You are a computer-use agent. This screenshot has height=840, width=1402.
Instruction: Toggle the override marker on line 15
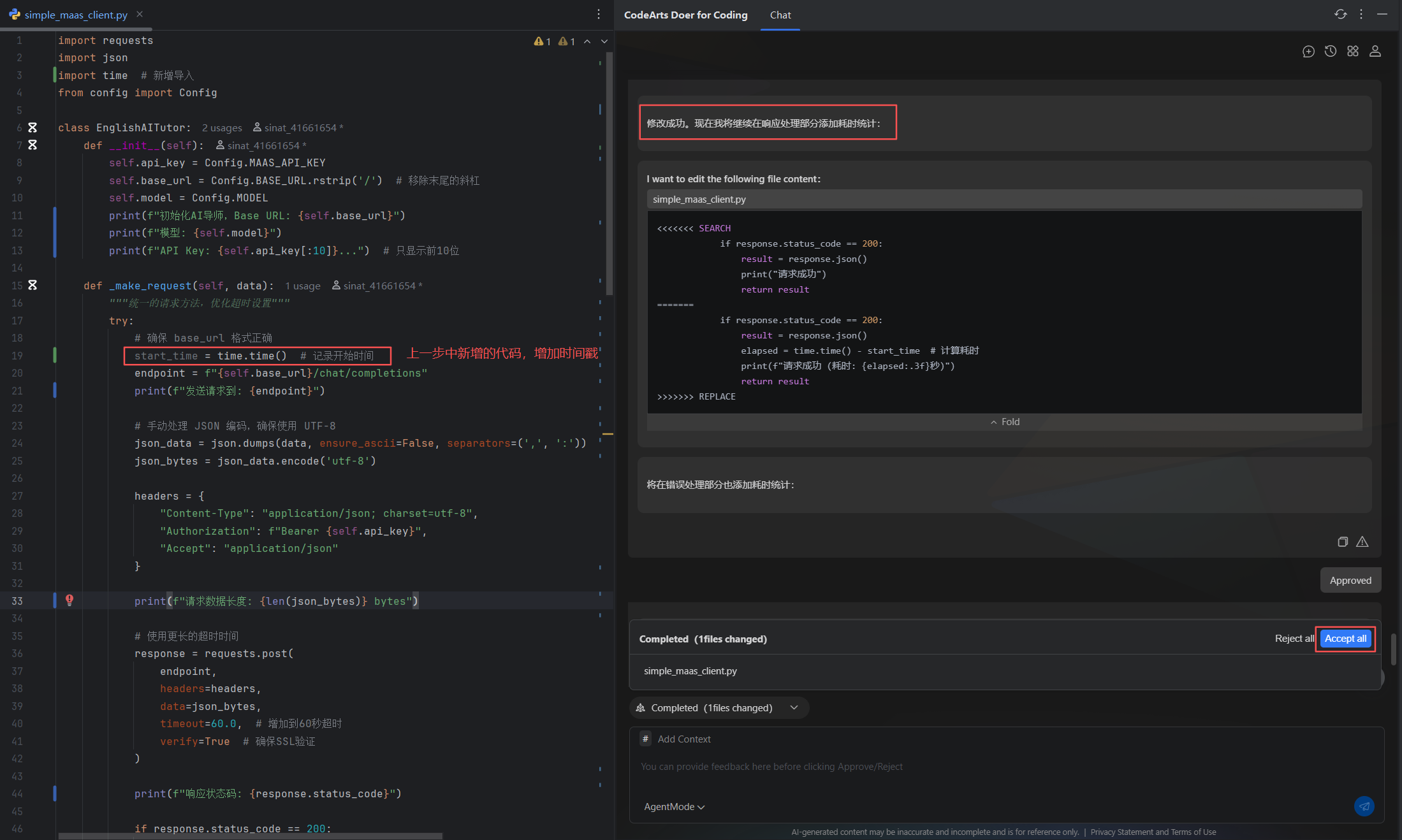(33, 286)
